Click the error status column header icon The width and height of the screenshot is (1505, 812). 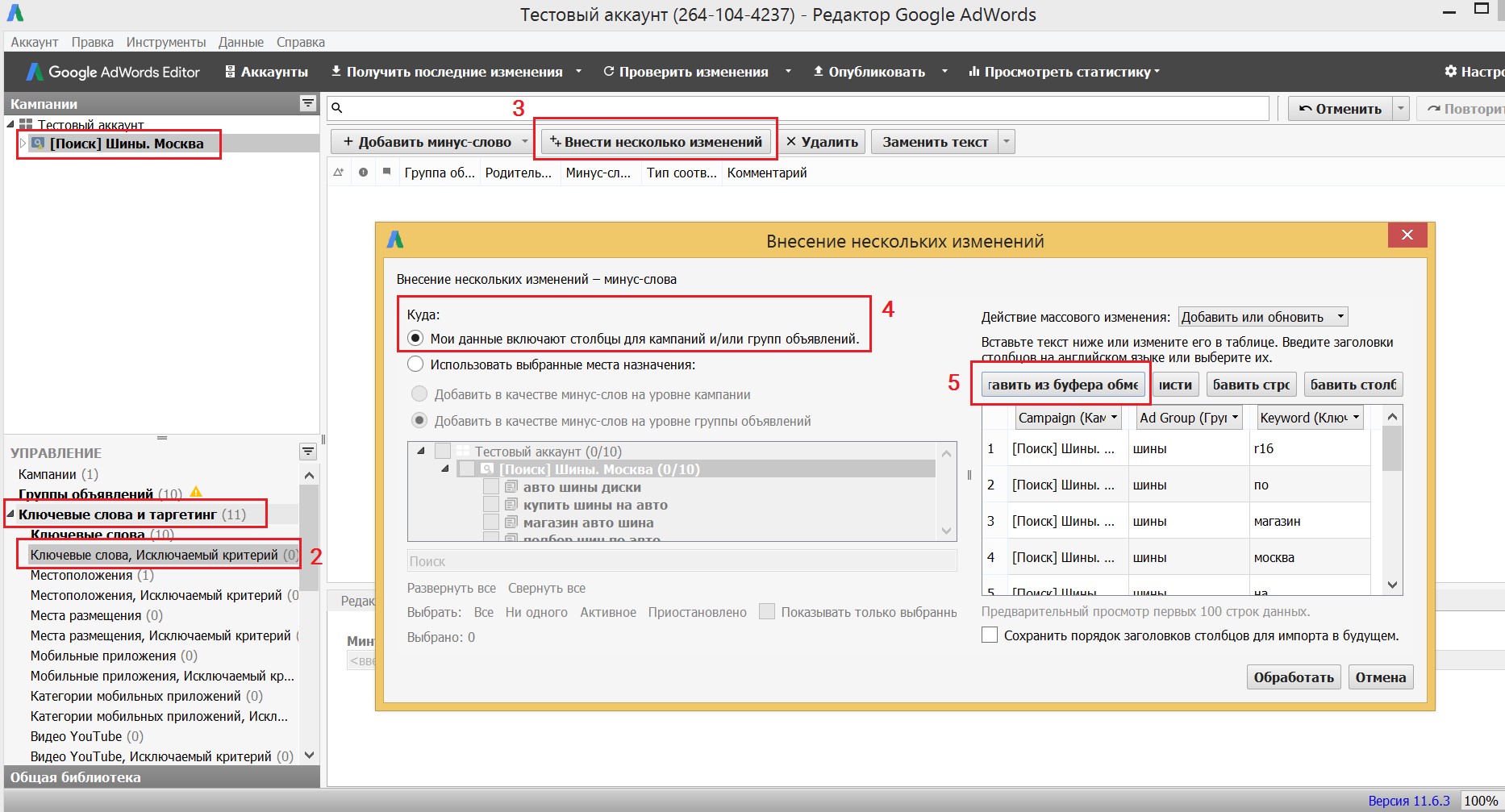[x=364, y=173]
